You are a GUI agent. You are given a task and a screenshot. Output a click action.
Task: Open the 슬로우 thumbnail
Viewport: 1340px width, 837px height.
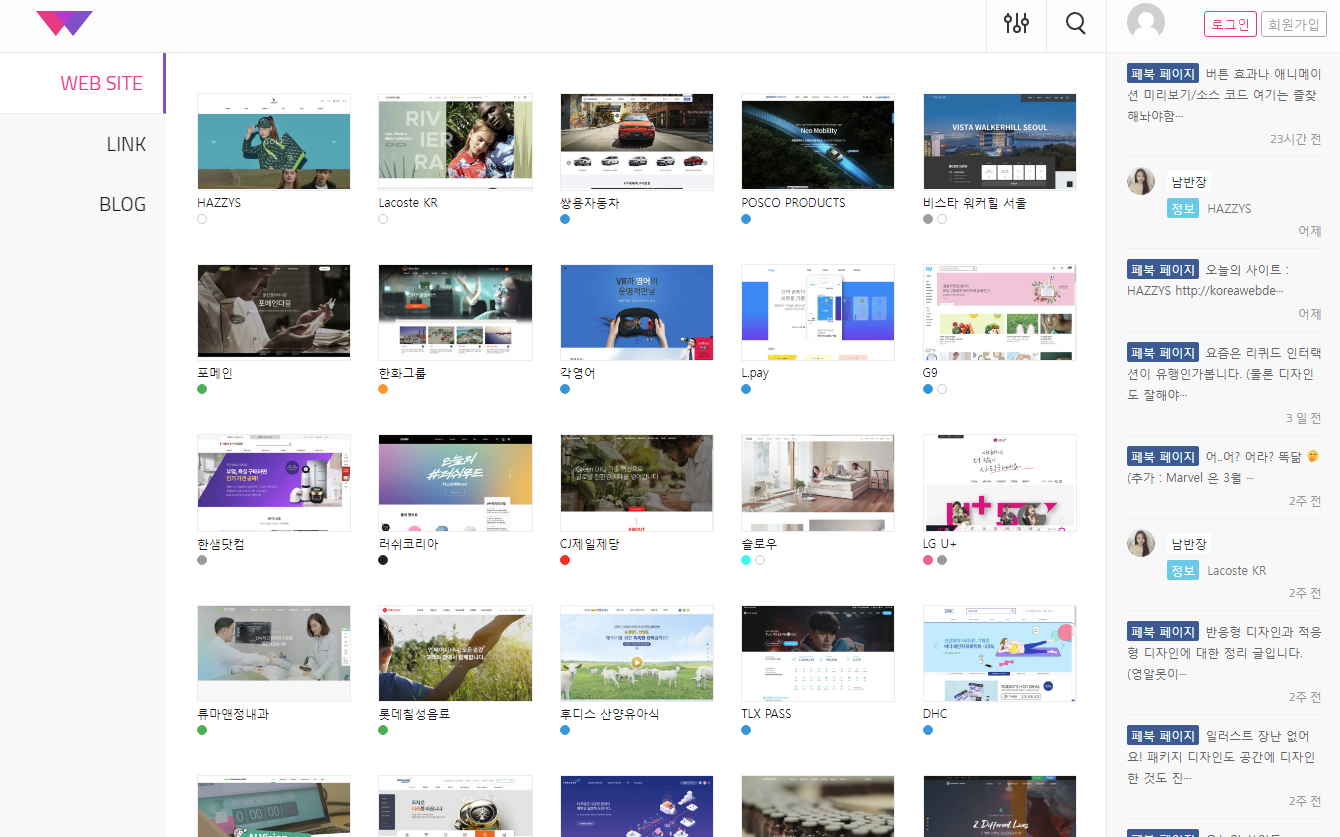point(818,483)
